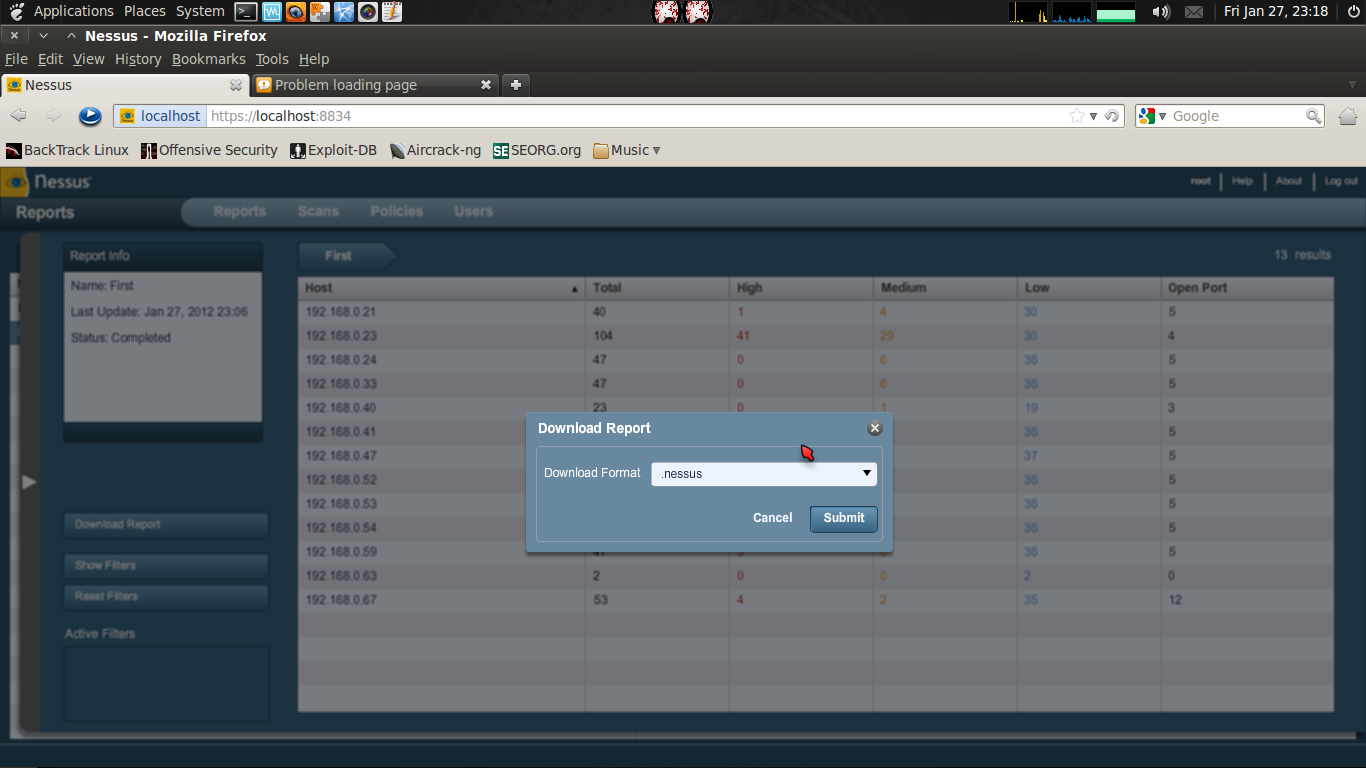
Task: Open the Aircrack-ng bookmark
Action: pos(435,150)
